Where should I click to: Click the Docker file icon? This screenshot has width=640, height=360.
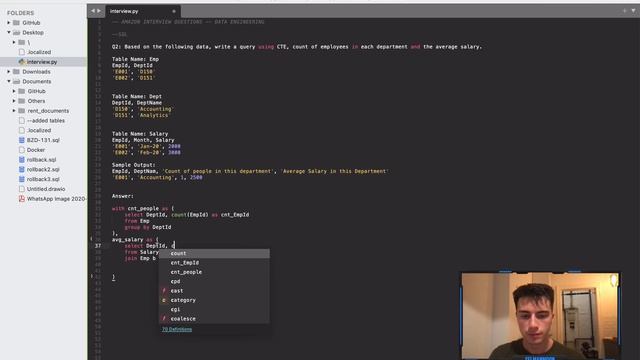click(x=22, y=150)
